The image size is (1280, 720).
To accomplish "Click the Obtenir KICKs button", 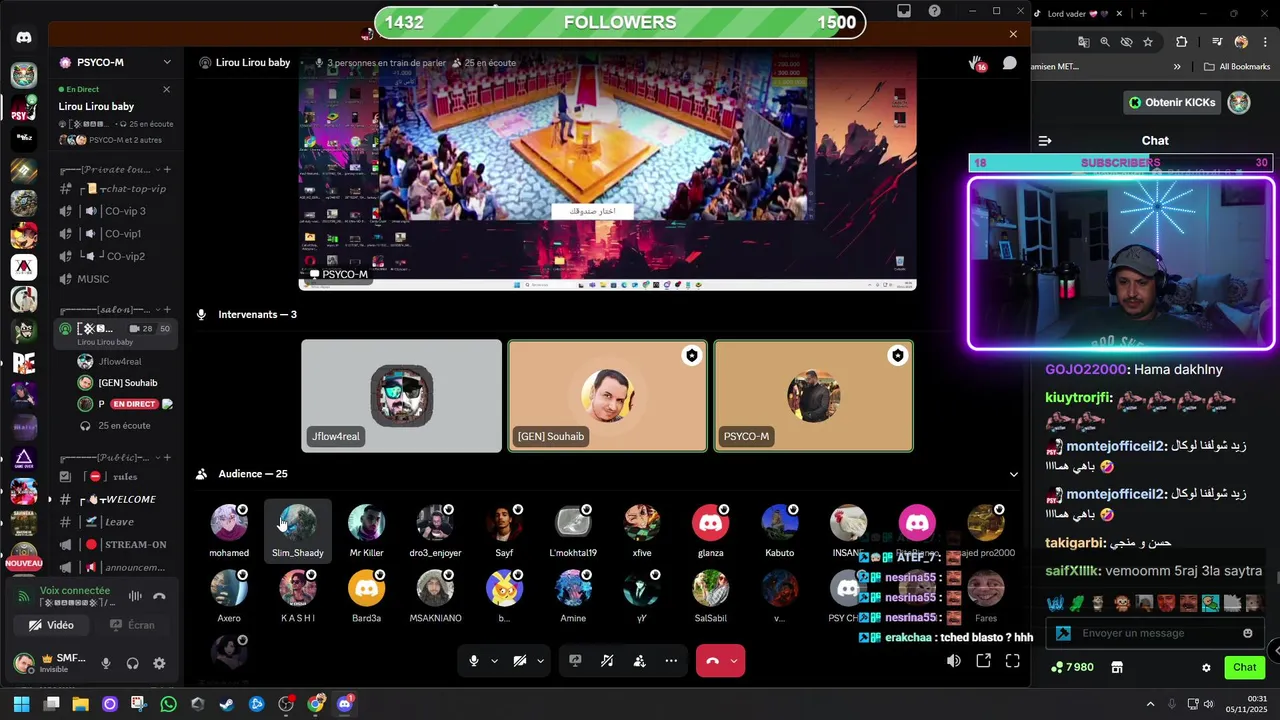I will [1173, 102].
